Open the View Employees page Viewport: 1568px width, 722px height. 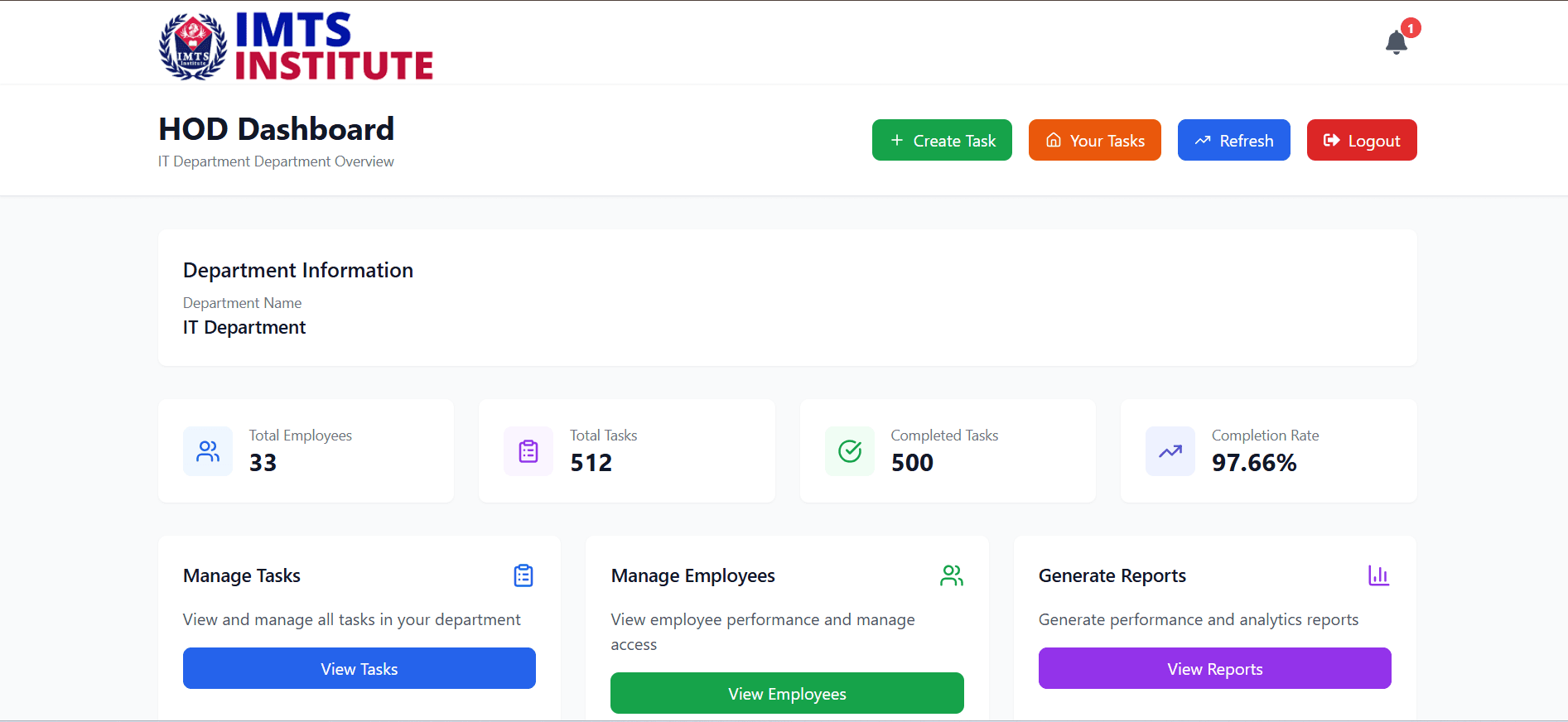(787, 693)
